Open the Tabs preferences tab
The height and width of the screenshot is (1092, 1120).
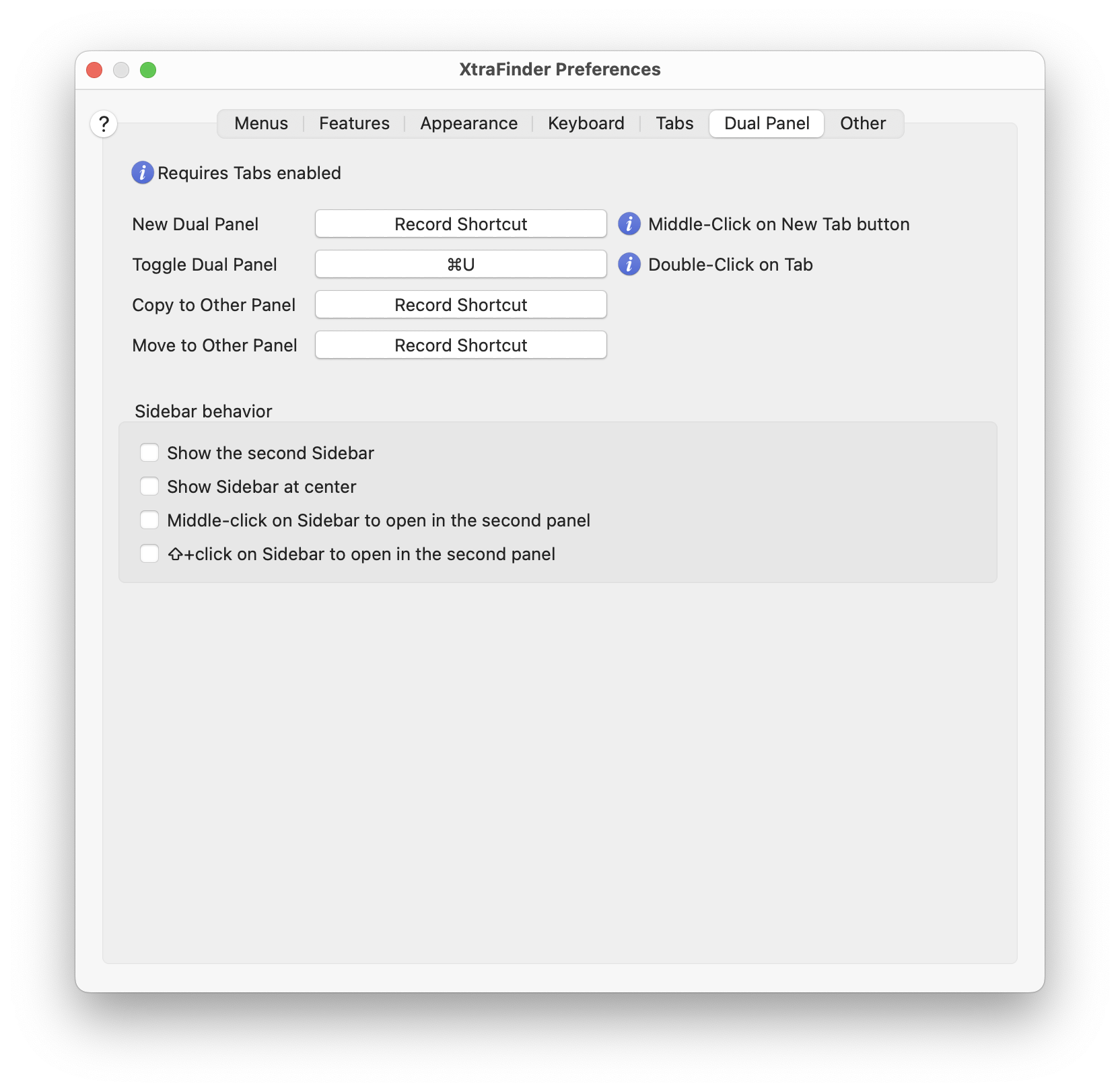[674, 124]
